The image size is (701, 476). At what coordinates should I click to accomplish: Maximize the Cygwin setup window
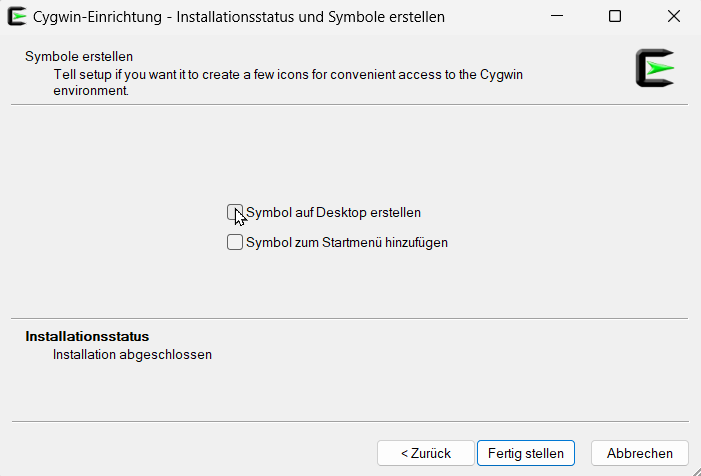(615, 17)
